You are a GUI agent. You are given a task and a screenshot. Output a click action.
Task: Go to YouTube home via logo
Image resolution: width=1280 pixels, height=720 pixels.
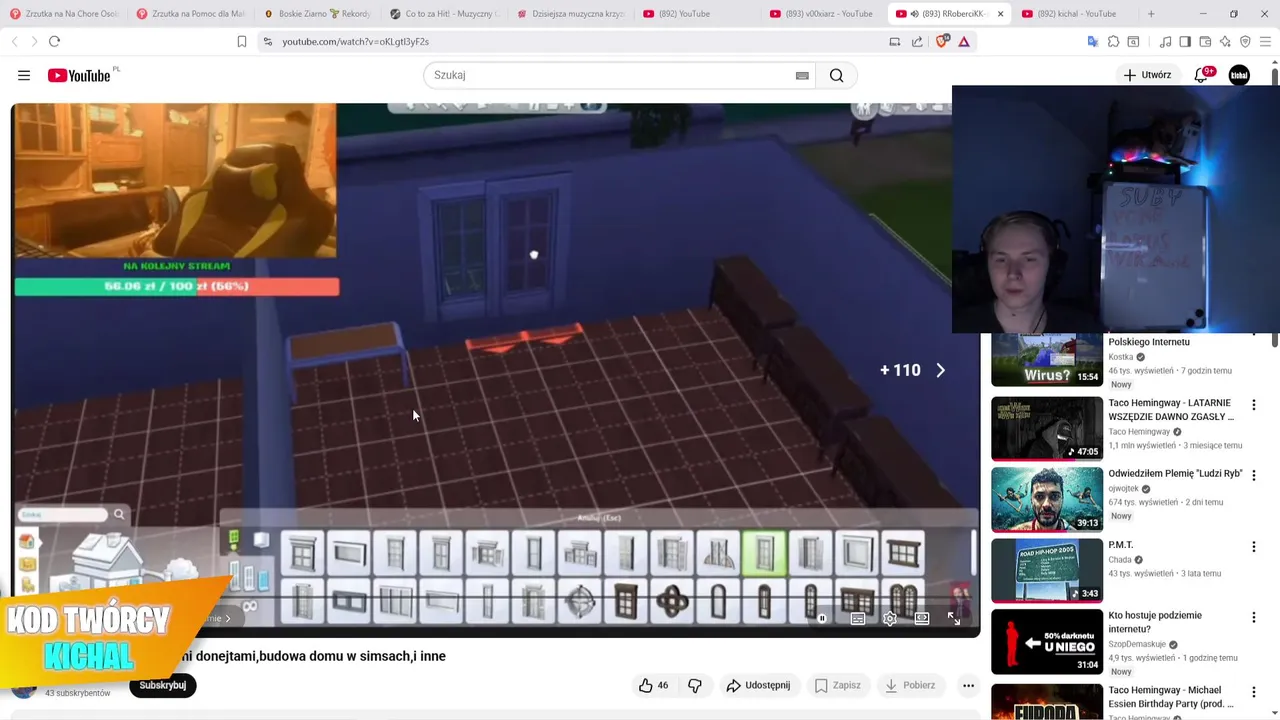point(79,75)
